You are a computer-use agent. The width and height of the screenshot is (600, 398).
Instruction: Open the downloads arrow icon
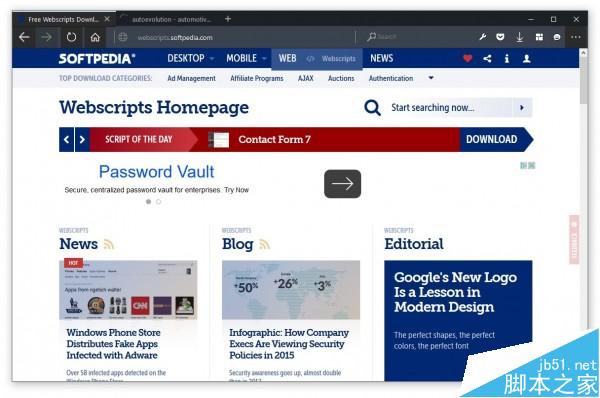(519, 37)
